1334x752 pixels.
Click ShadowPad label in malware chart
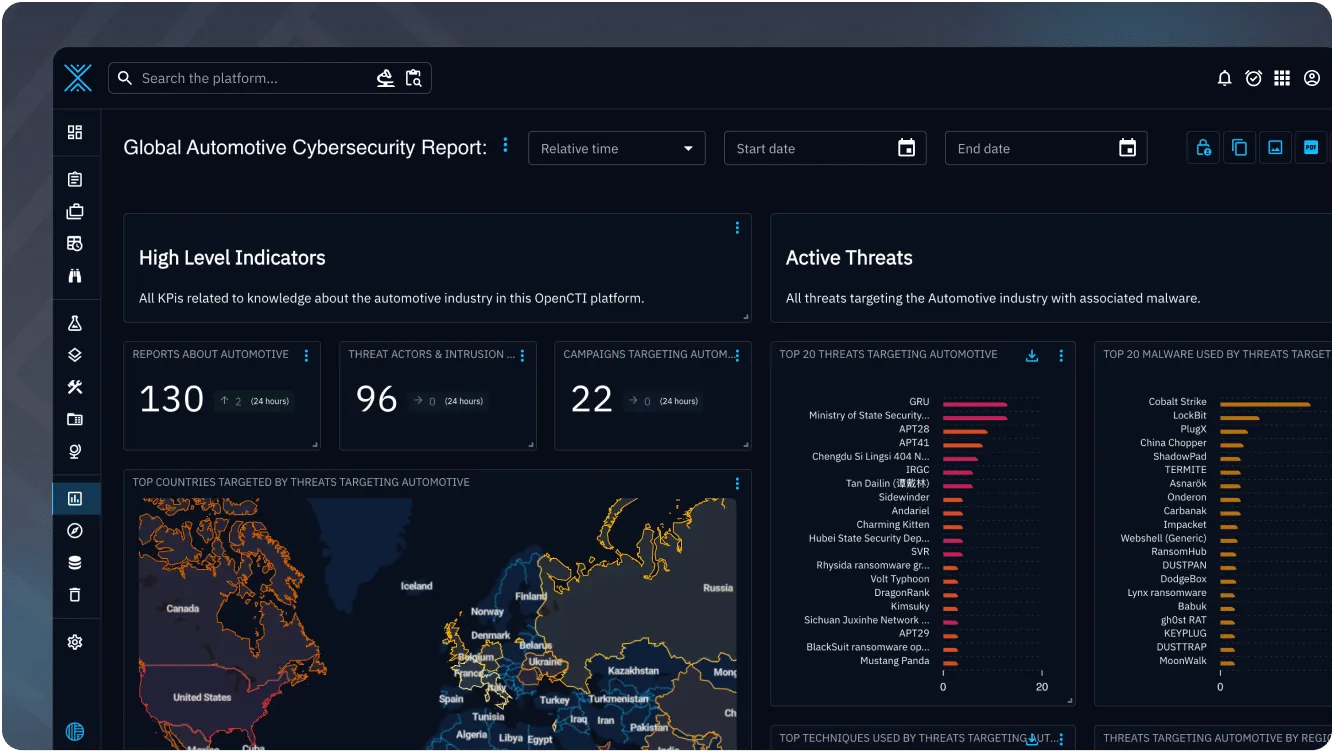[1180, 456]
